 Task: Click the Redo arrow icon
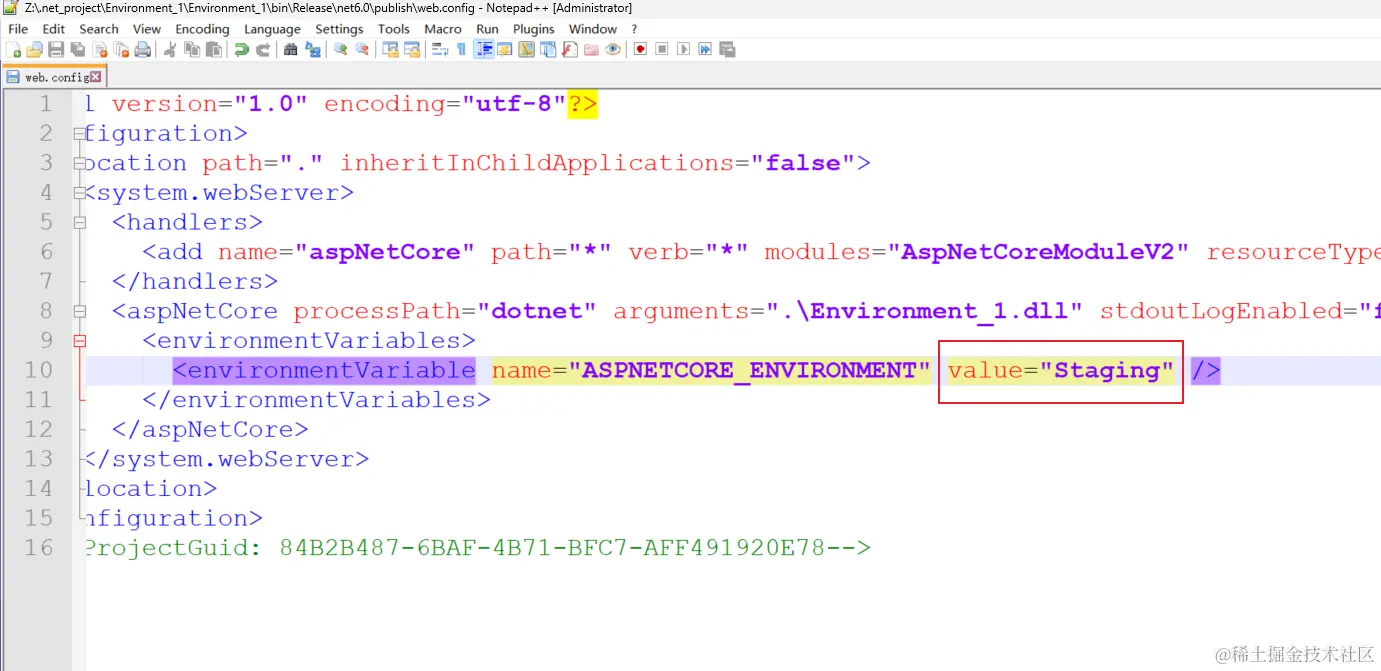click(263, 49)
